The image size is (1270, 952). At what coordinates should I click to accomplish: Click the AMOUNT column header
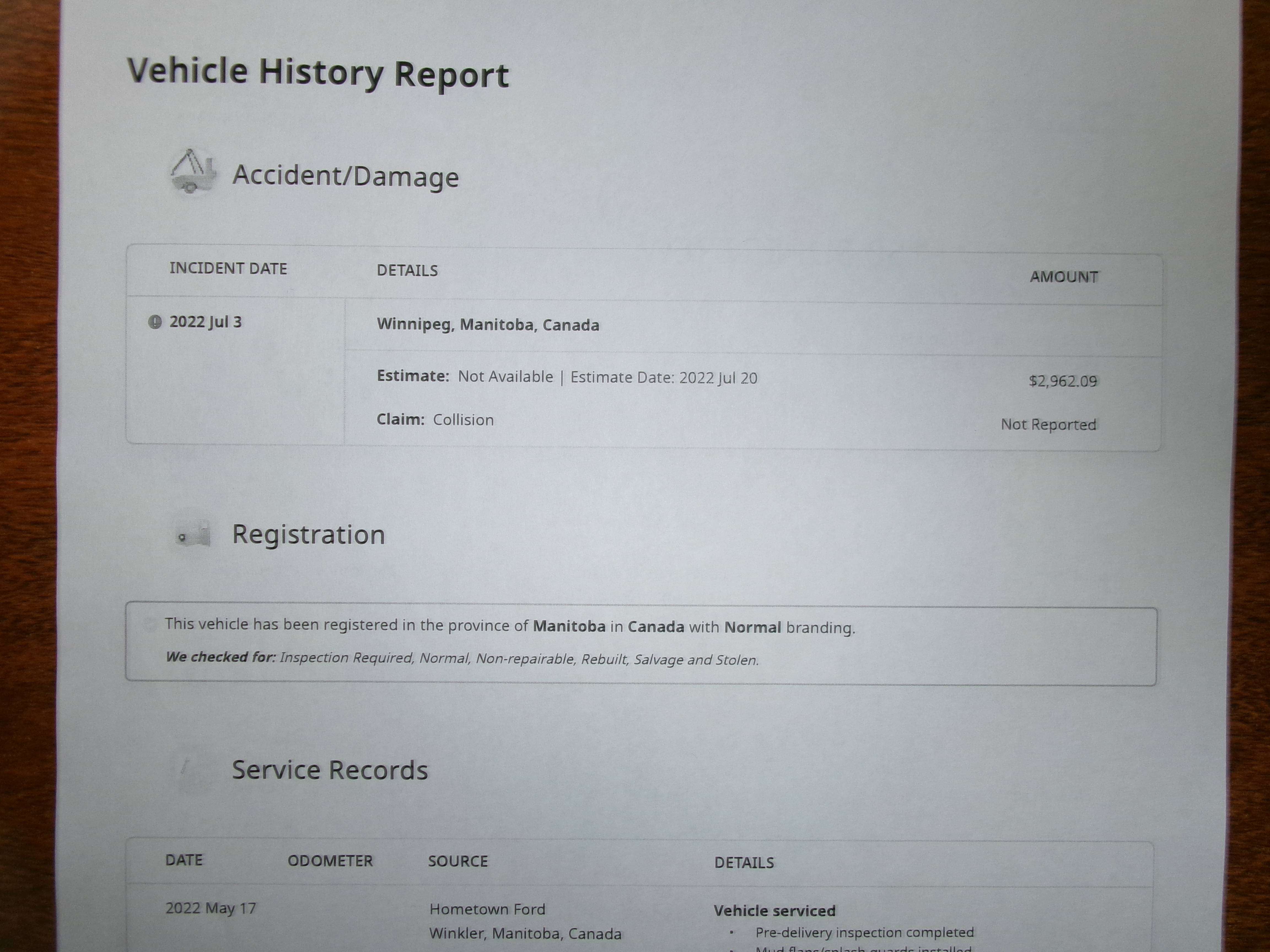pyautogui.click(x=1064, y=277)
